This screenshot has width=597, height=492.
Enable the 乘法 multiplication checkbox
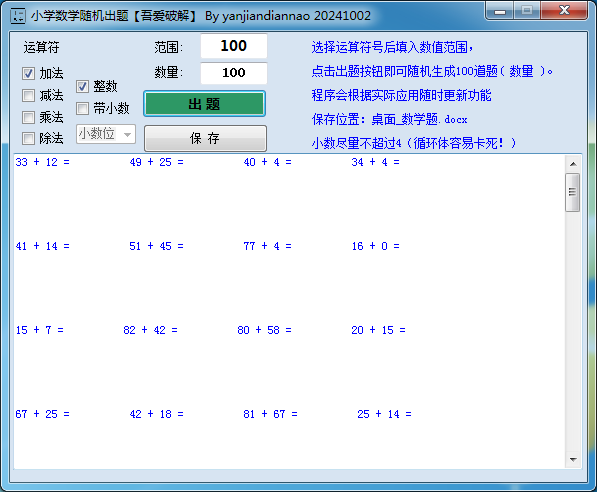[x=28, y=117]
